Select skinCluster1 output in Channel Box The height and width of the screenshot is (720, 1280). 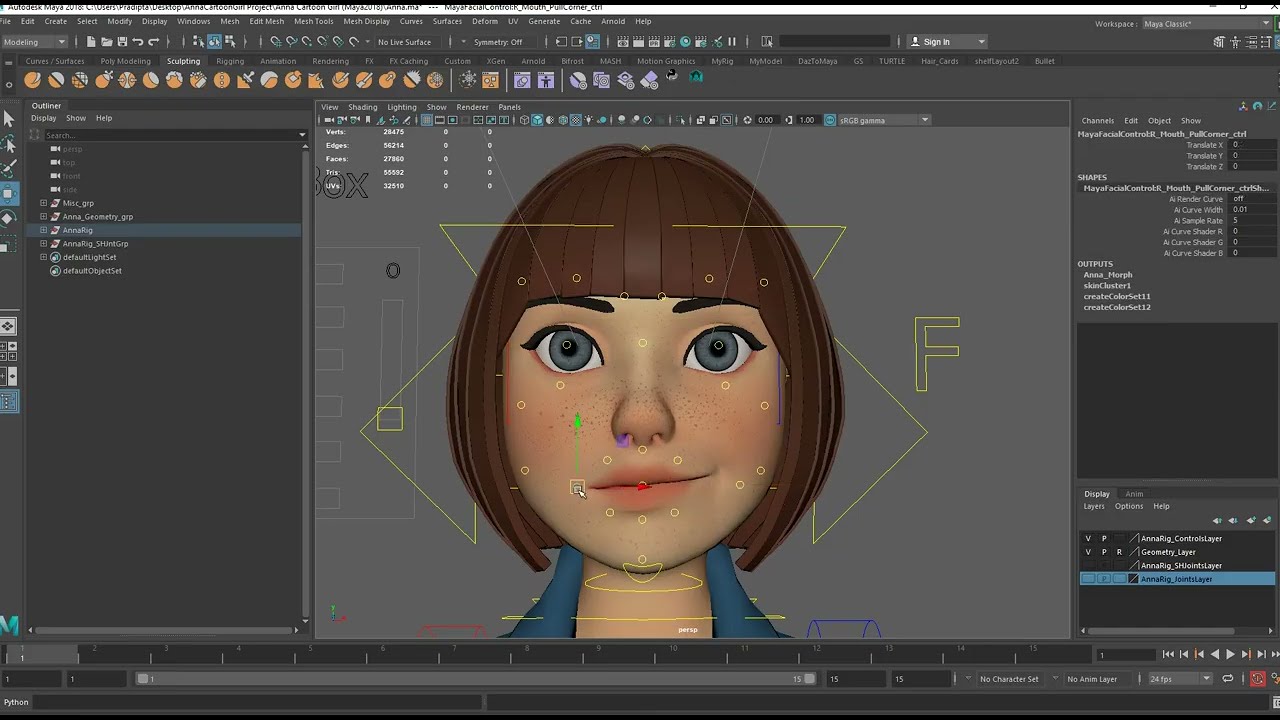click(x=1107, y=286)
